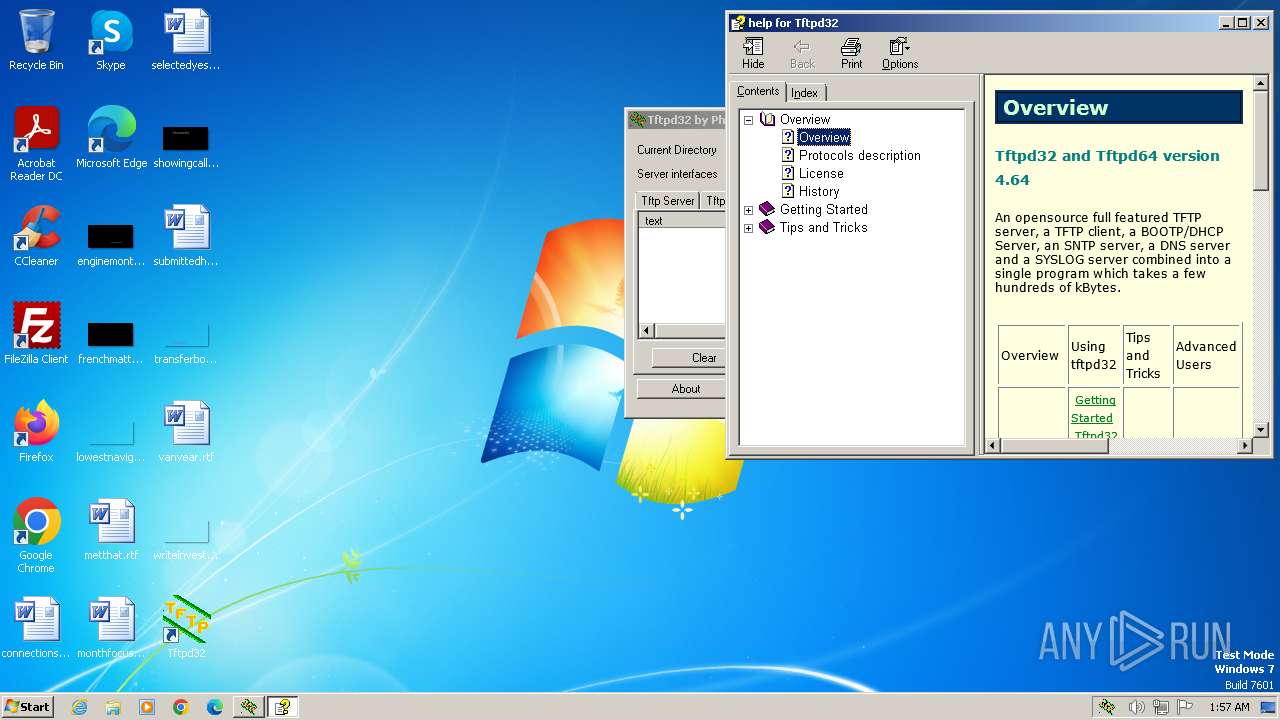This screenshot has width=1280, height=720.
Task: Switch to help window taskbar button
Action: pyautogui.click(x=283, y=707)
